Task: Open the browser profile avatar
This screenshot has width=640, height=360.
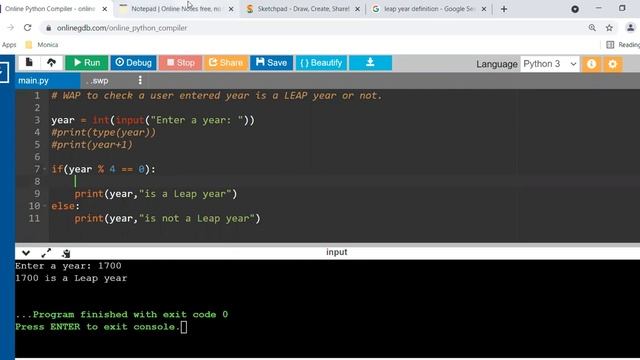Action: tap(630, 28)
